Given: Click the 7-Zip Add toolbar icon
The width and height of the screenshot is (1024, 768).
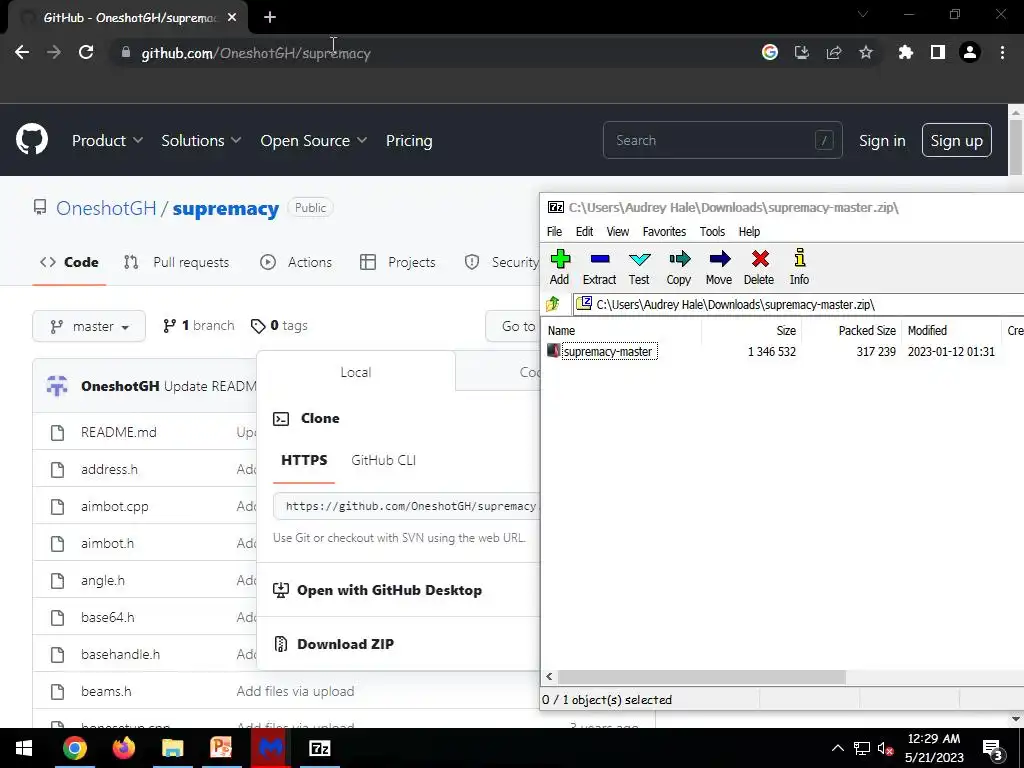Looking at the screenshot, I should (560, 267).
